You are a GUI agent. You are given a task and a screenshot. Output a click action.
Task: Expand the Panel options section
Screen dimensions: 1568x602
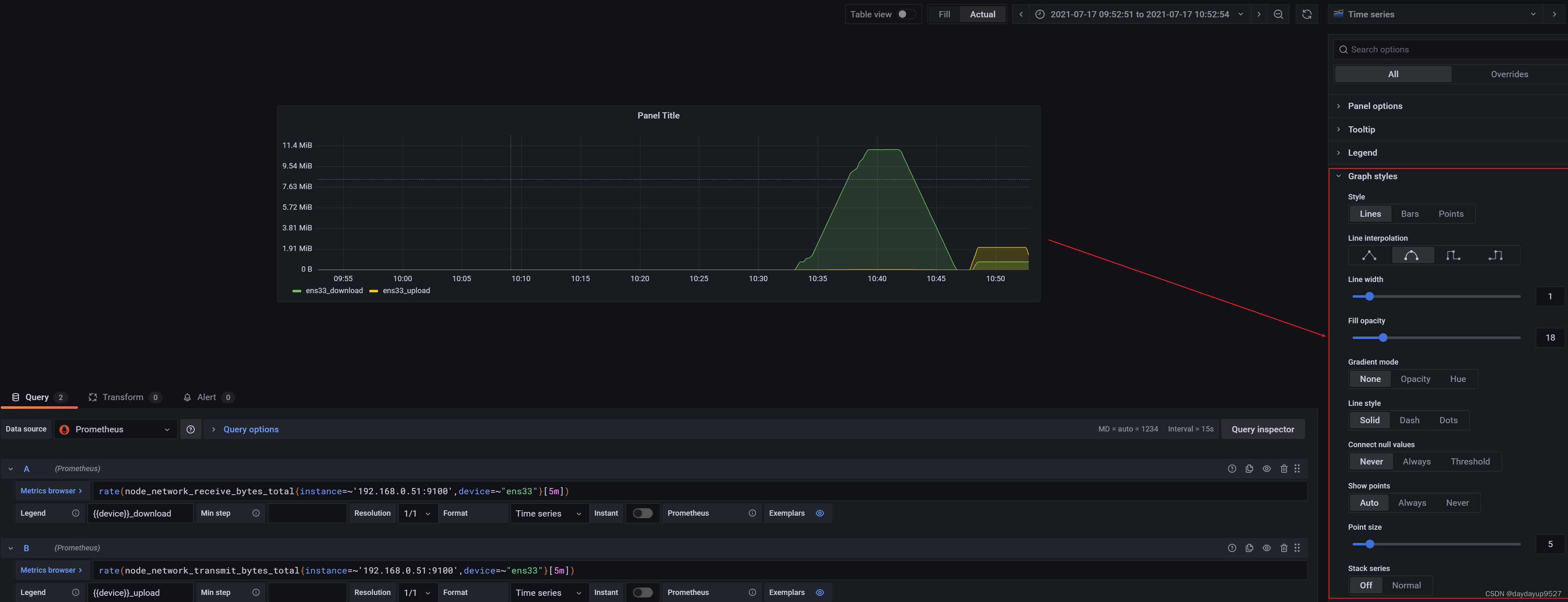coord(1374,106)
